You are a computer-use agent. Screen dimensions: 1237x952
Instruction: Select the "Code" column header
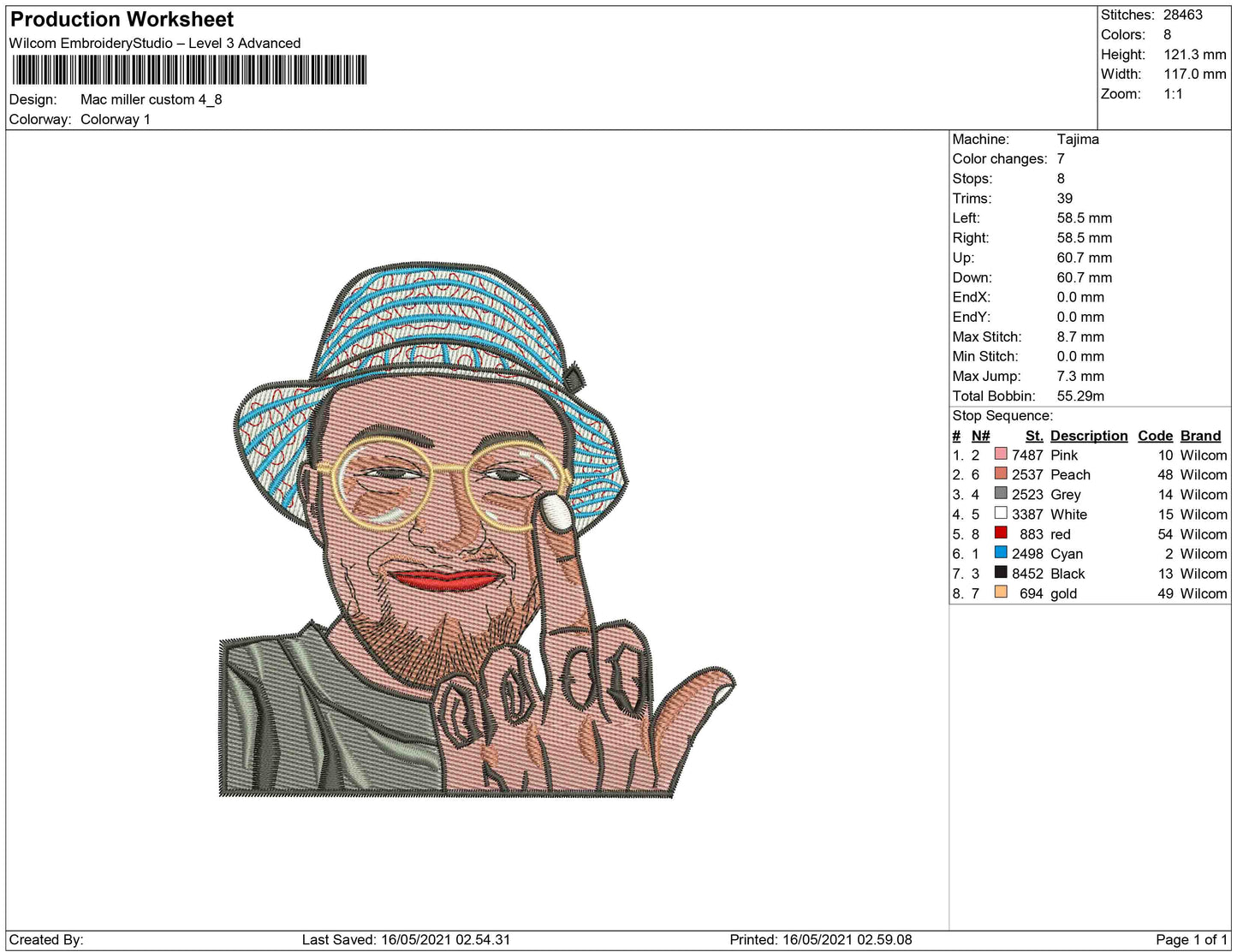pyautogui.click(x=1156, y=436)
